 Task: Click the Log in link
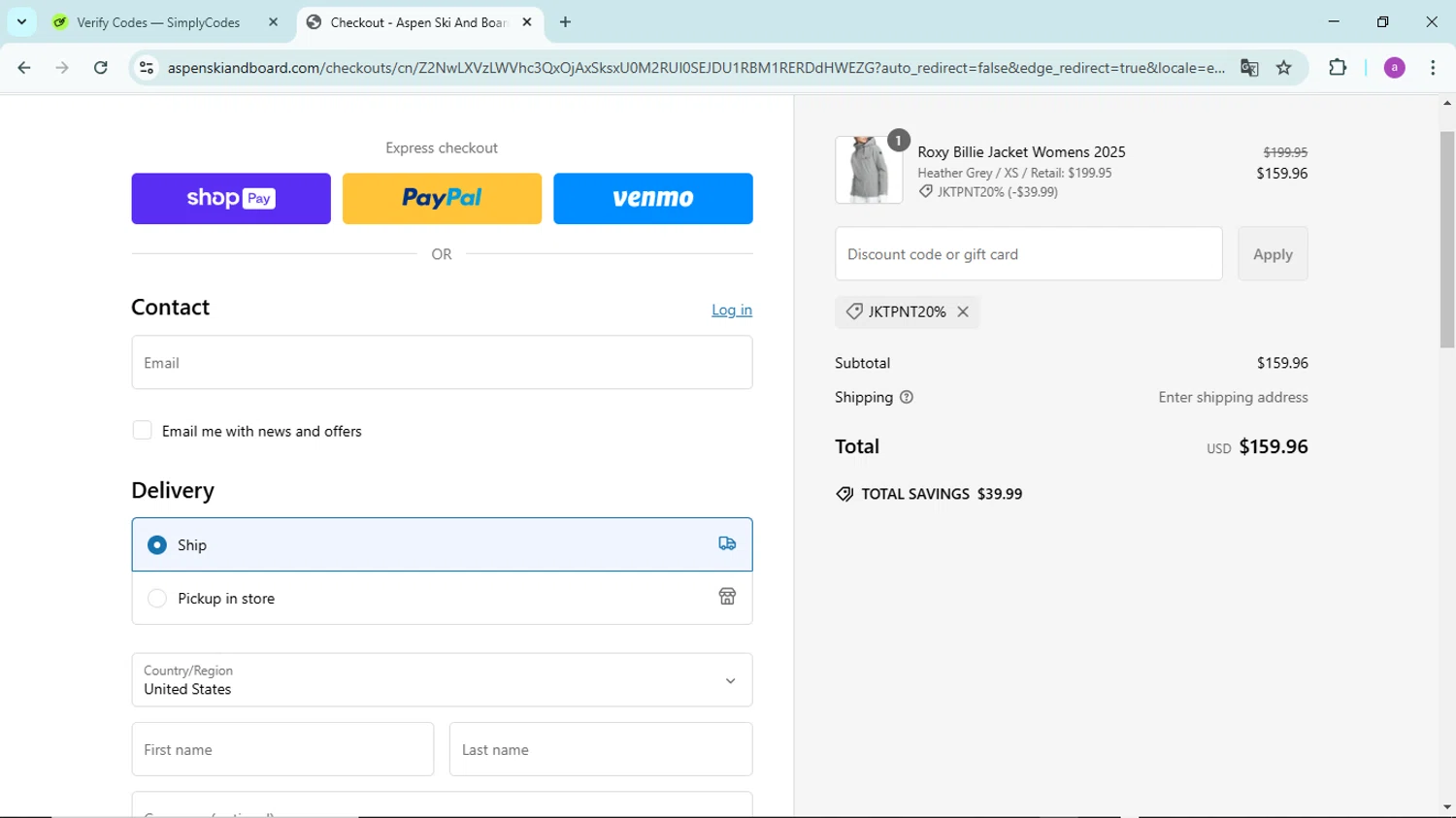[732, 311]
